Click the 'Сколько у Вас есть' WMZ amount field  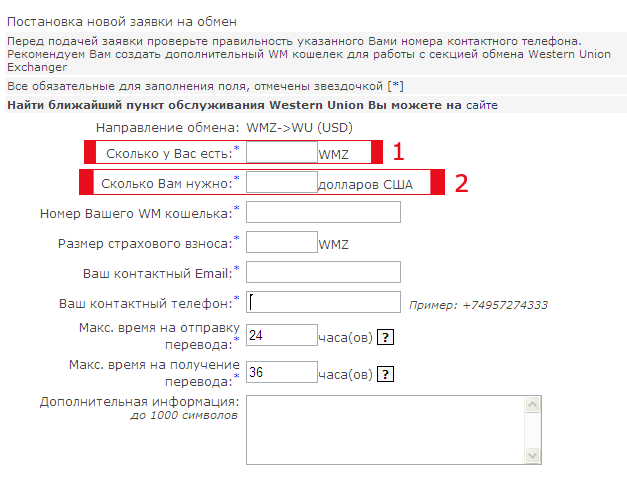[282, 152]
